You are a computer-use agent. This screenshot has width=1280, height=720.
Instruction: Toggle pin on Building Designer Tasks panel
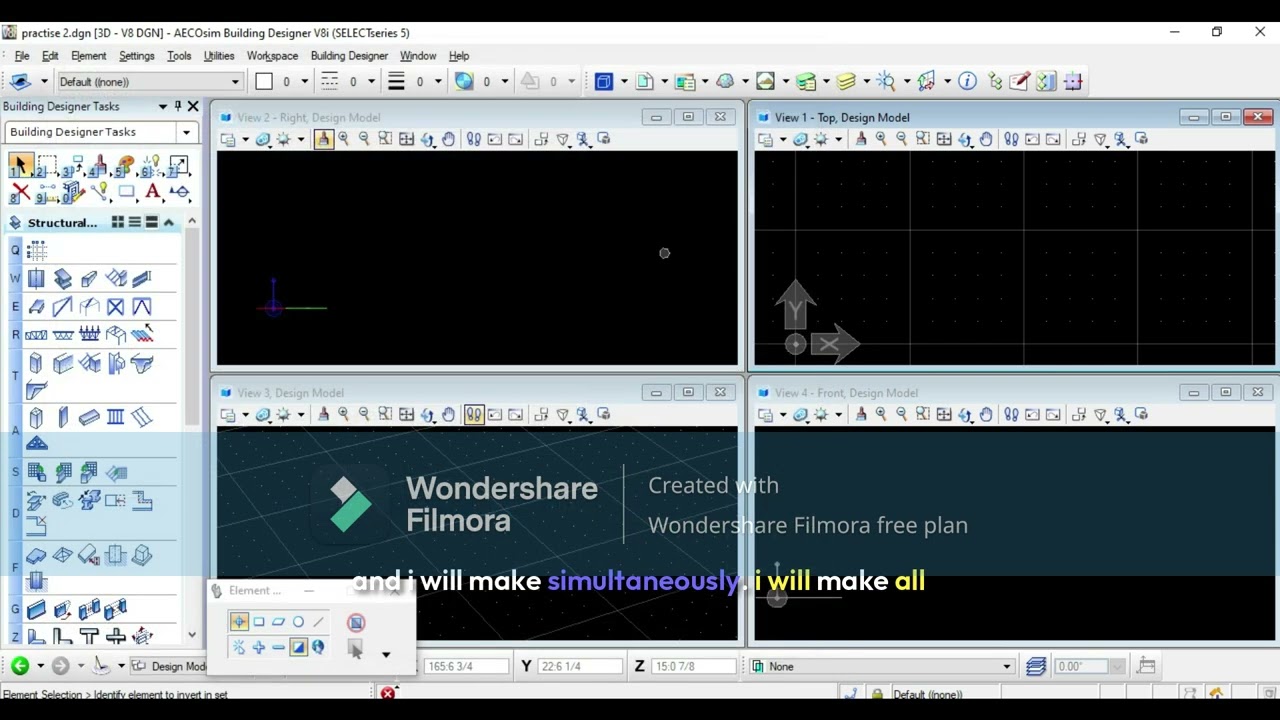tap(178, 106)
